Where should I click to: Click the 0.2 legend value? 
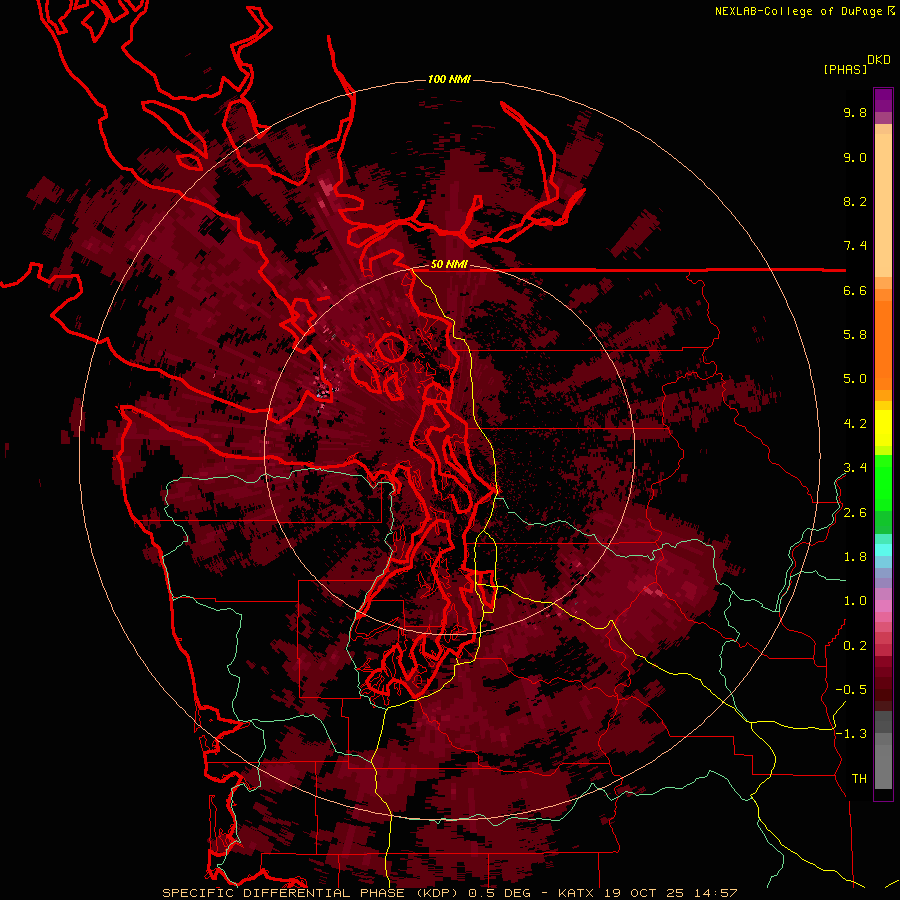pos(855,646)
